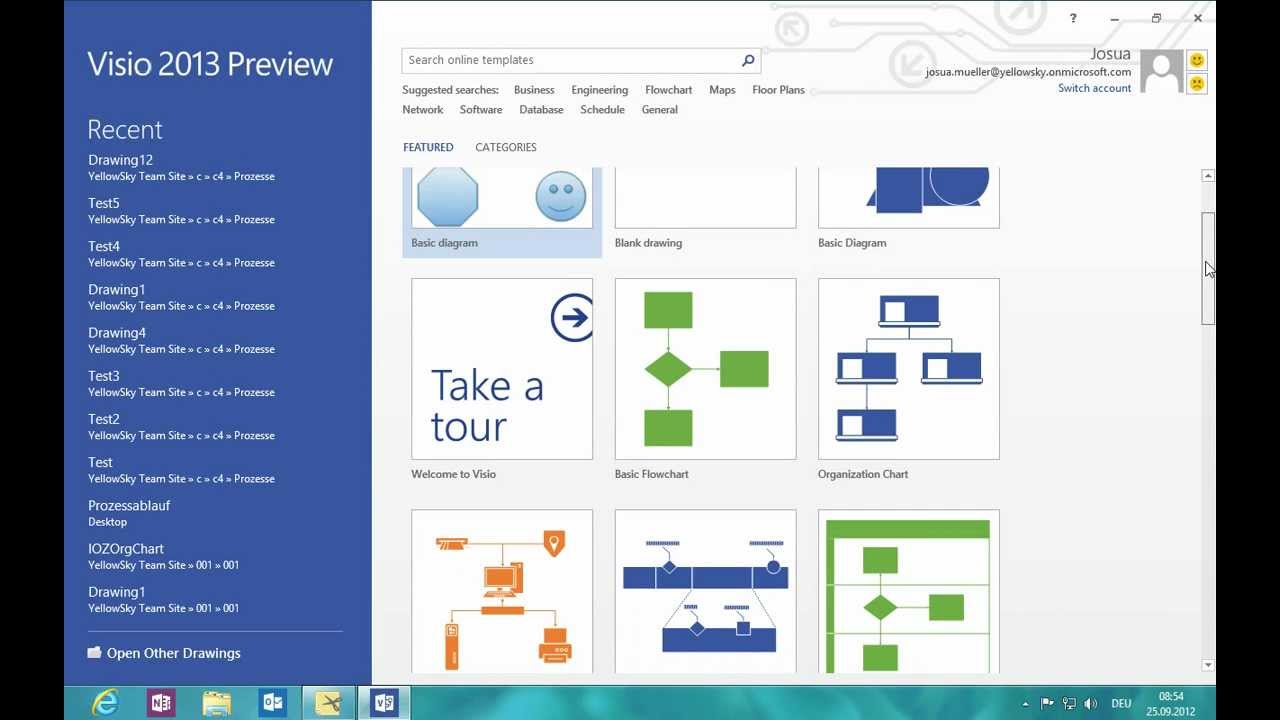This screenshot has width=1280, height=720.
Task: Click the Software suggested search
Action: [481, 110]
